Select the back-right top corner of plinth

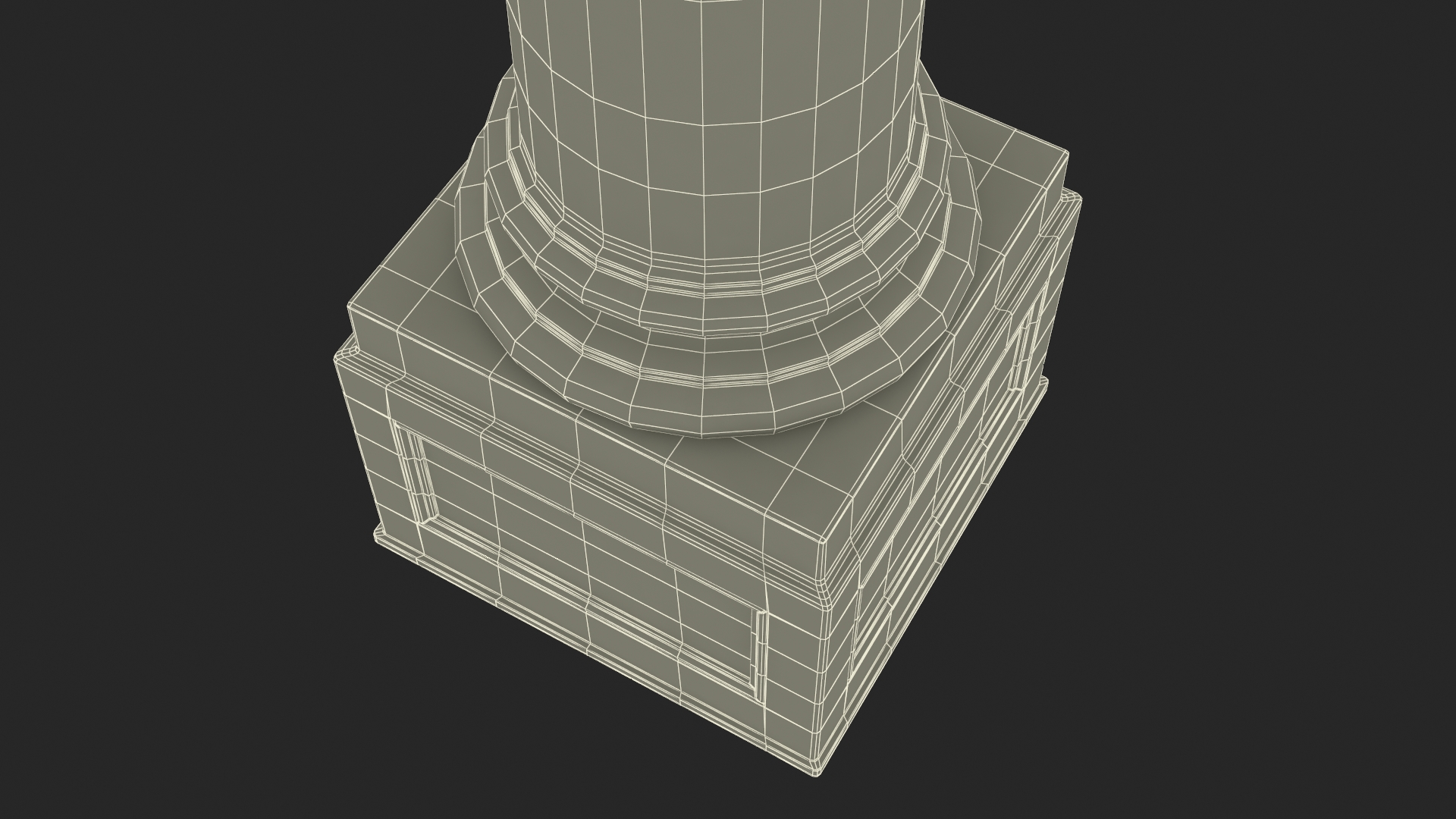click(1068, 154)
